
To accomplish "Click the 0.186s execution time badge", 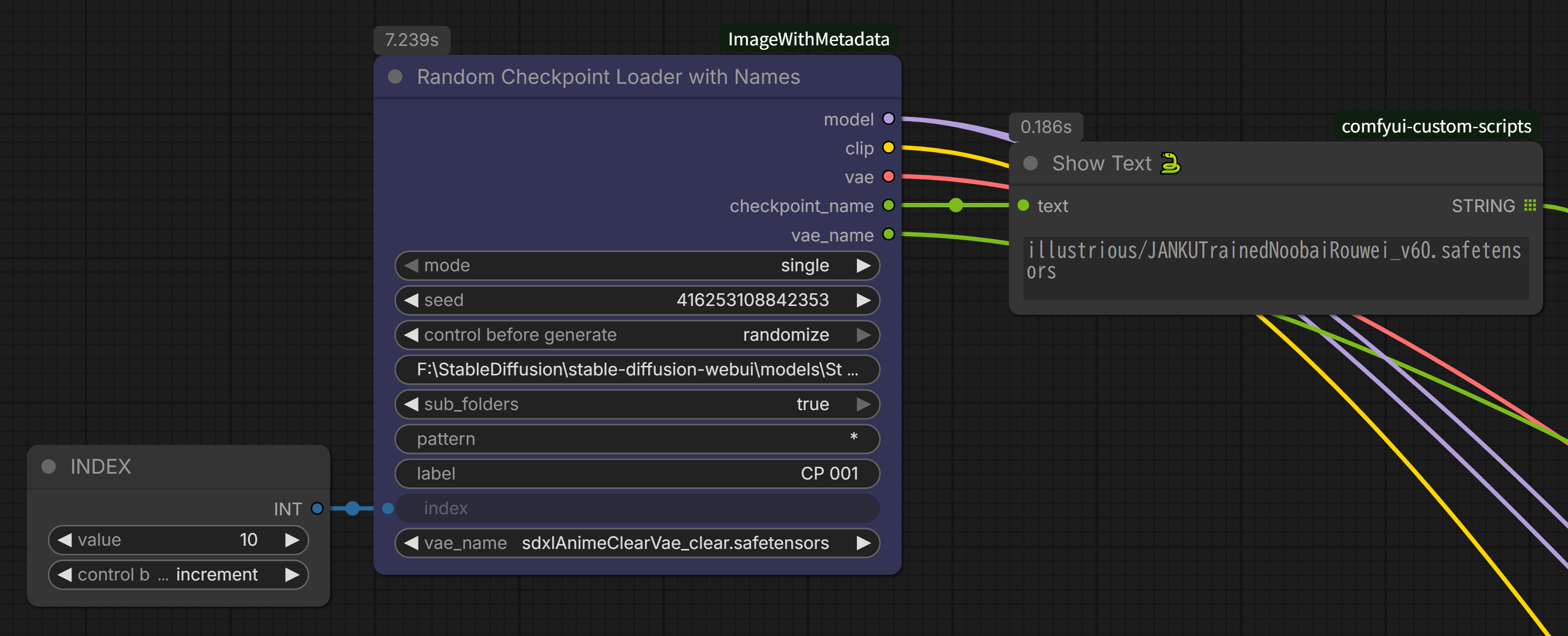I will pyautogui.click(x=1046, y=127).
